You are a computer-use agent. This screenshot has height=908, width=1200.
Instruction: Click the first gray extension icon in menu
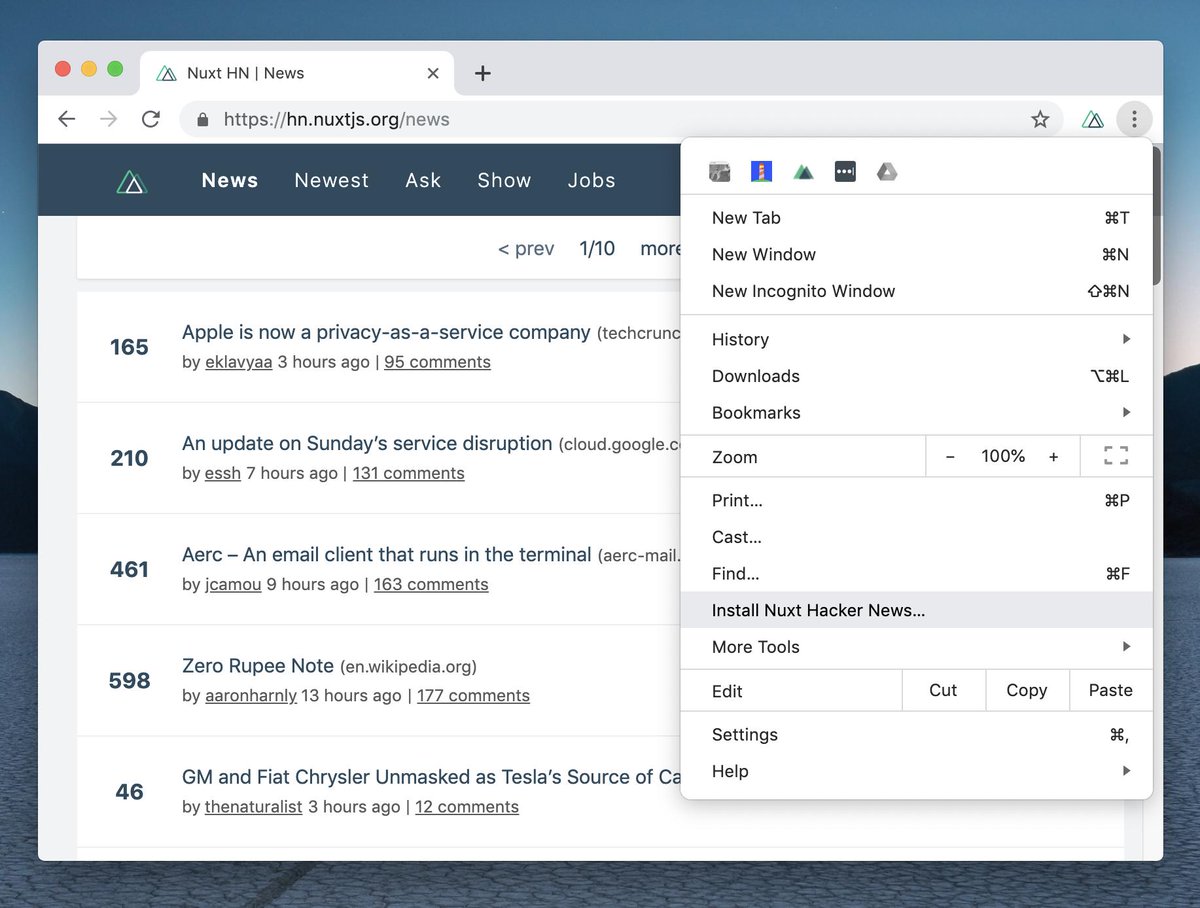pyautogui.click(x=720, y=172)
